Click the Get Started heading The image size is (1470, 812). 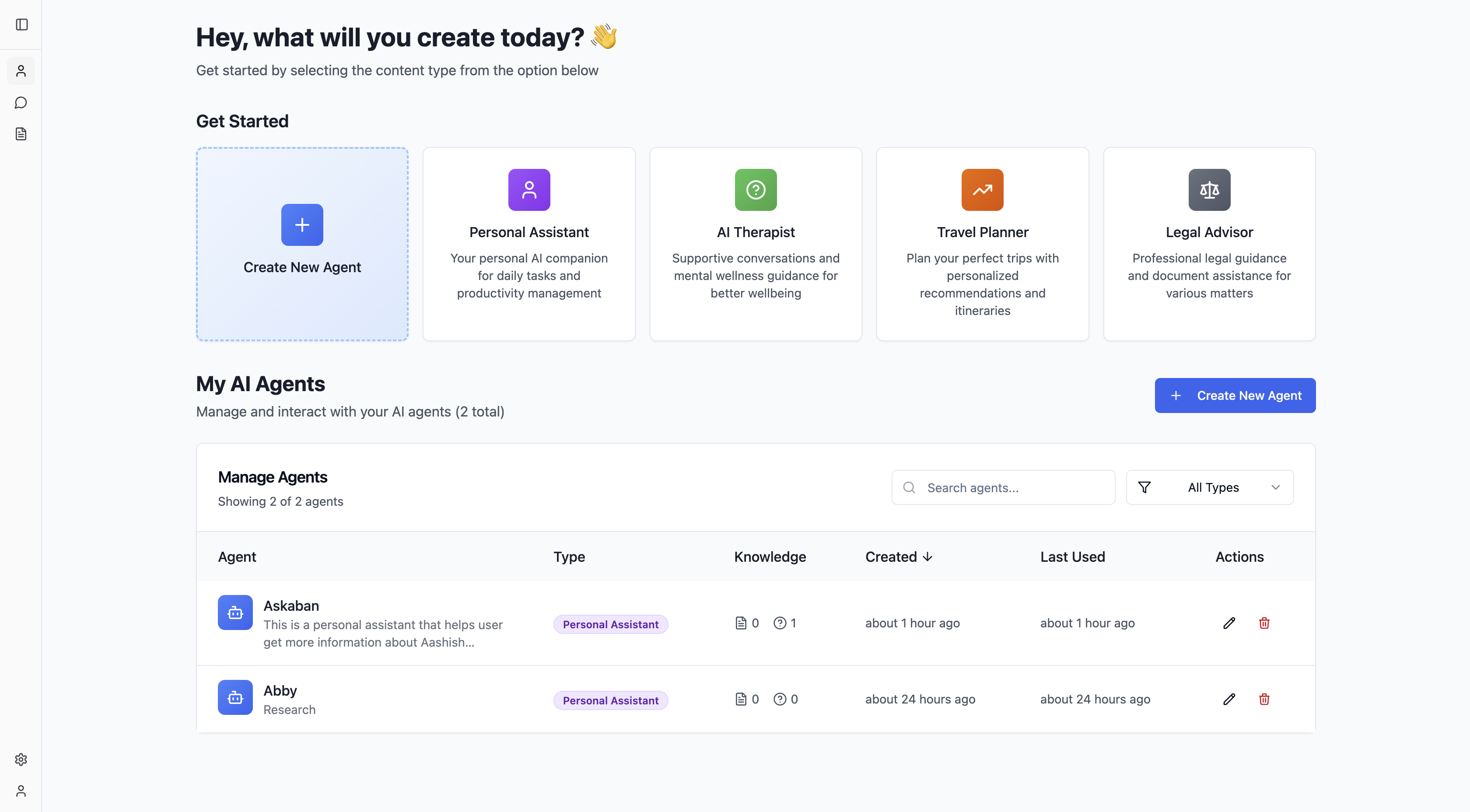pyautogui.click(x=242, y=121)
